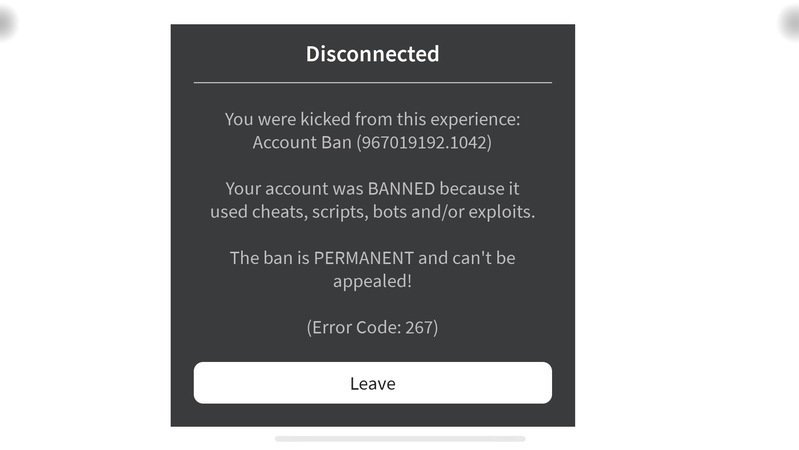This screenshot has width=799, height=450.
Task: Click the word 'appealed!'
Action: 372,281
